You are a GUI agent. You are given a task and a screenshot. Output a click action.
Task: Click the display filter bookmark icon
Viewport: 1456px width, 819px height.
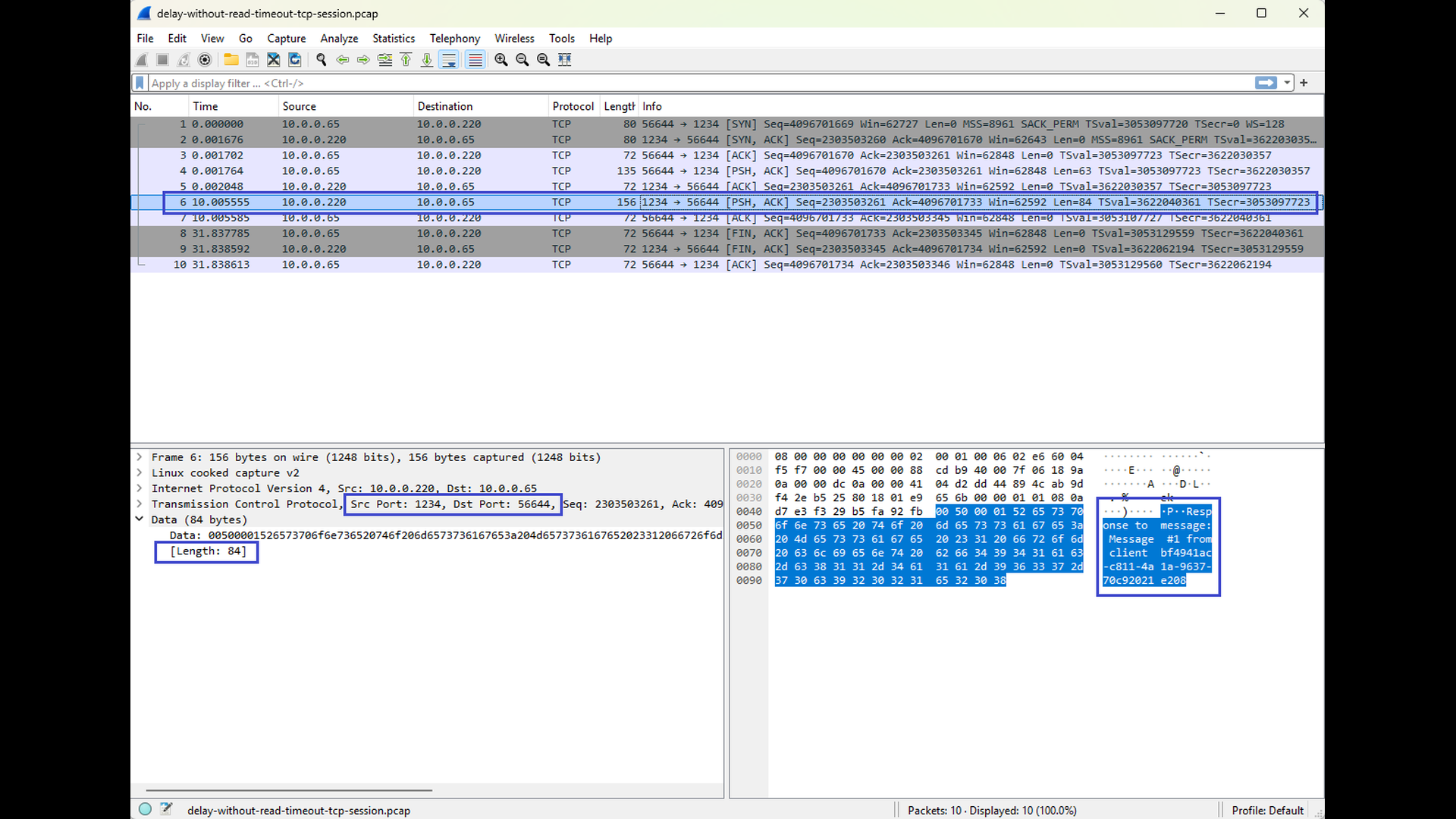point(140,83)
